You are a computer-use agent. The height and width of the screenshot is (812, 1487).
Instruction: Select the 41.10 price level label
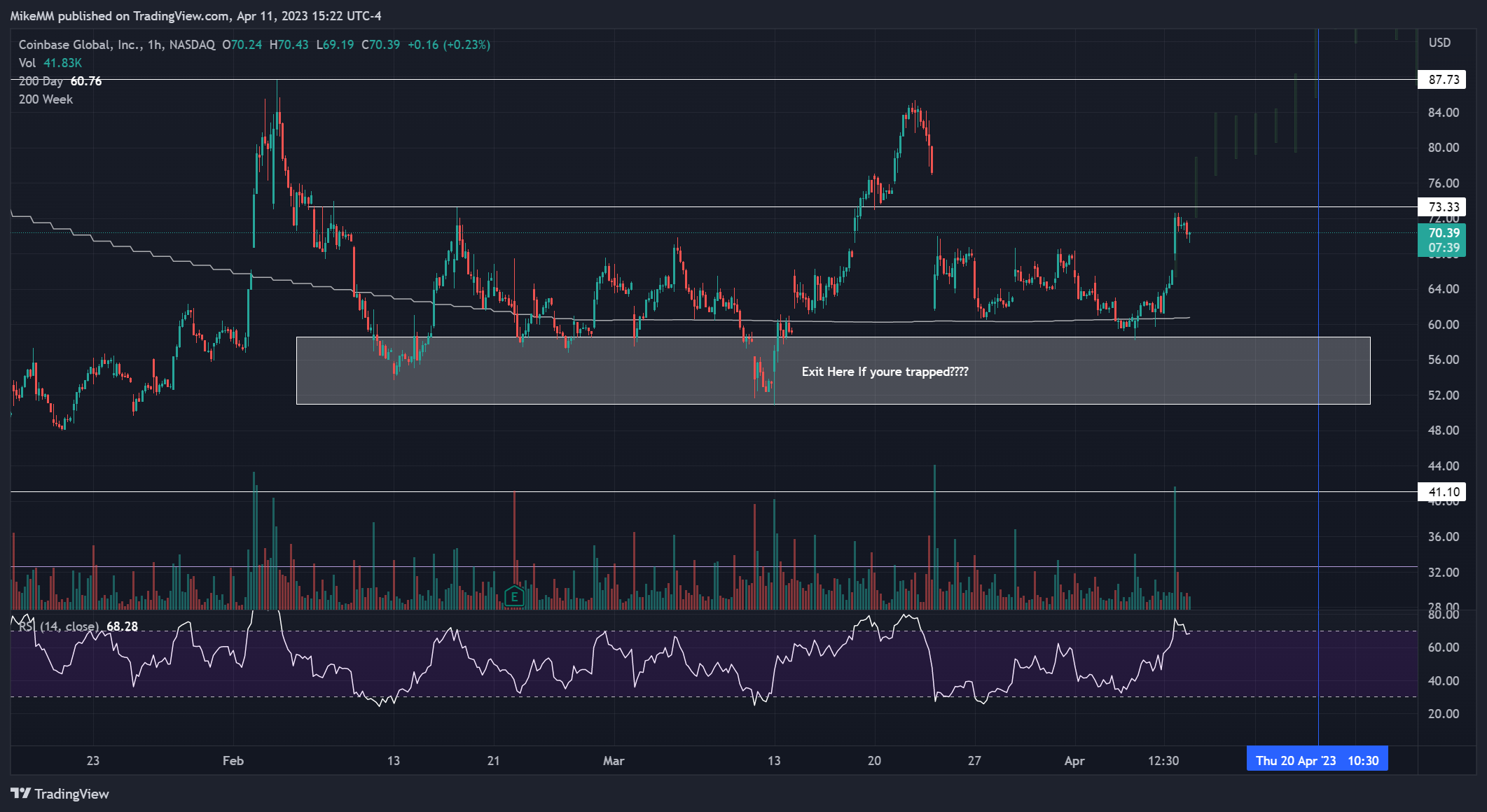(x=1441, y=492)
